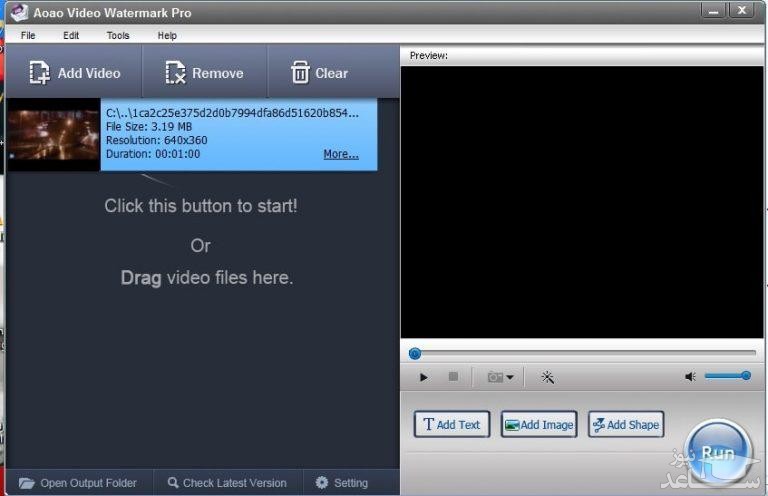Click the magic wand effects icon
Image resolution: width=768 pixels, height=496 pixels.
[547, 377]
